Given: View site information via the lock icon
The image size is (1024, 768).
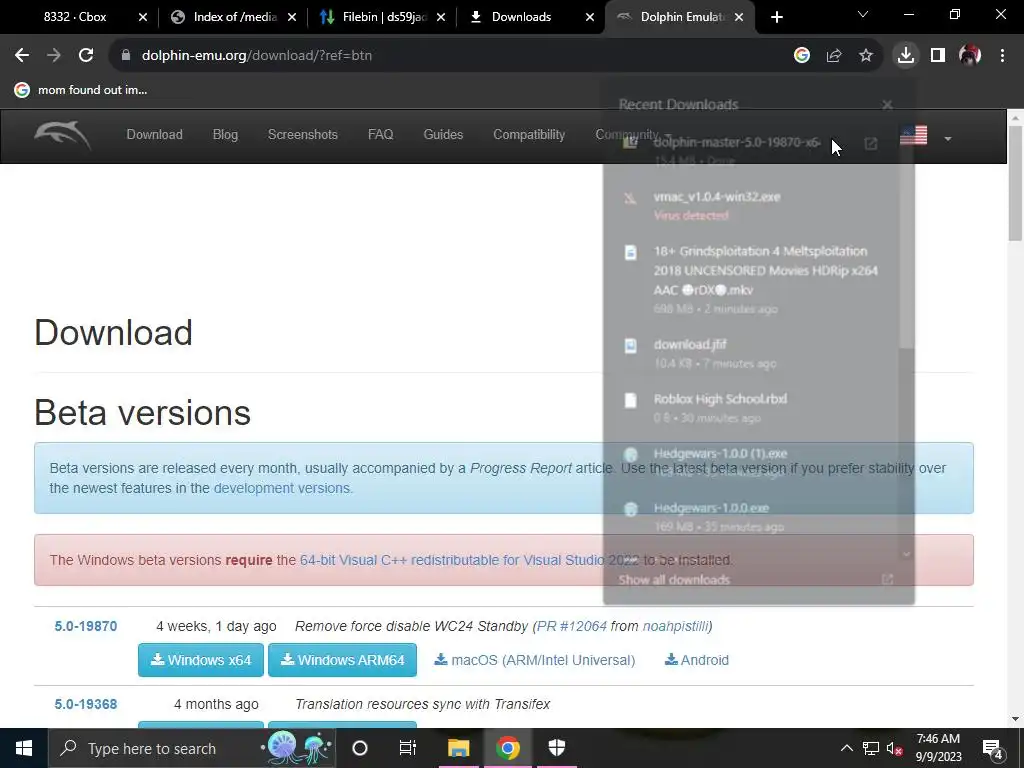Looking at the screenshot, I should [126, 56].
